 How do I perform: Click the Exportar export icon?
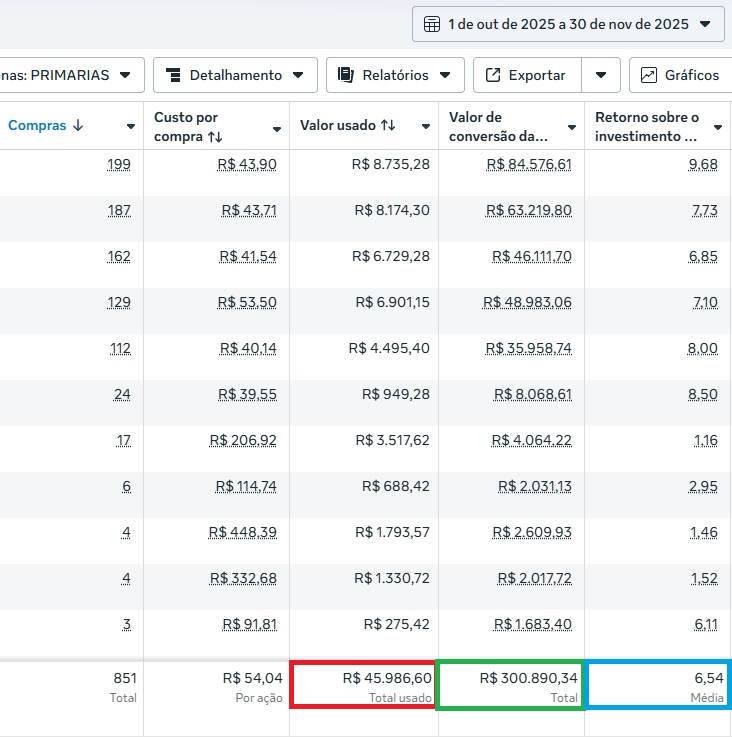[x=493, y=75]
